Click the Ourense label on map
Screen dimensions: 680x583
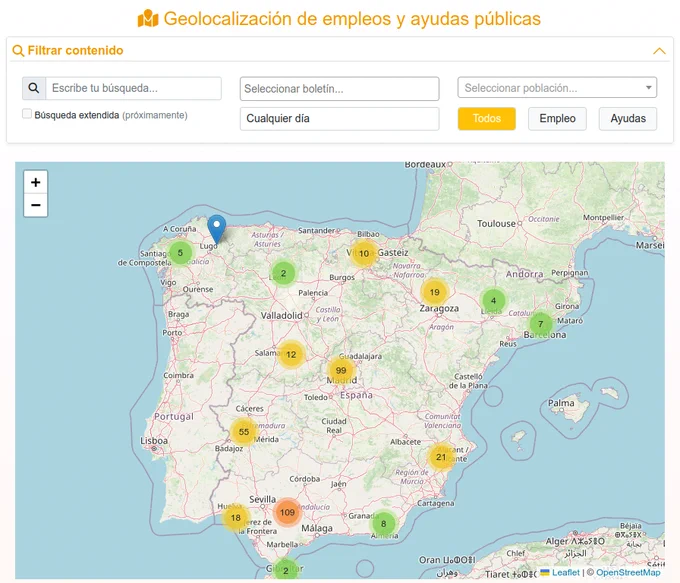pos(198,289)
